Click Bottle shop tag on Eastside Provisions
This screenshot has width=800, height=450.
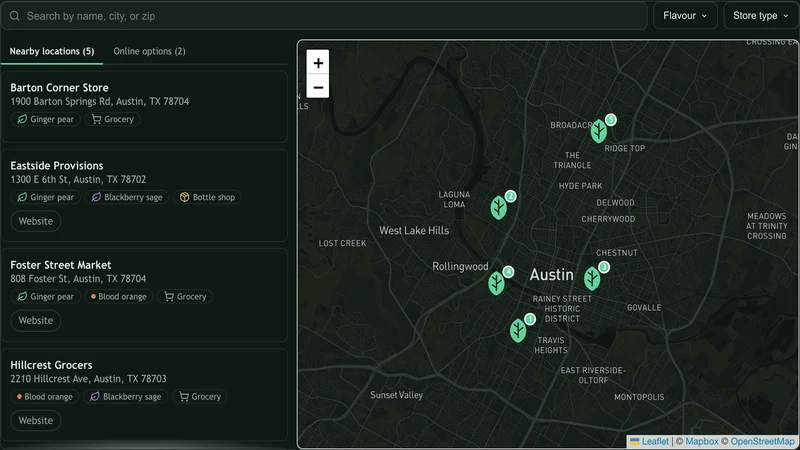point(207,197)
